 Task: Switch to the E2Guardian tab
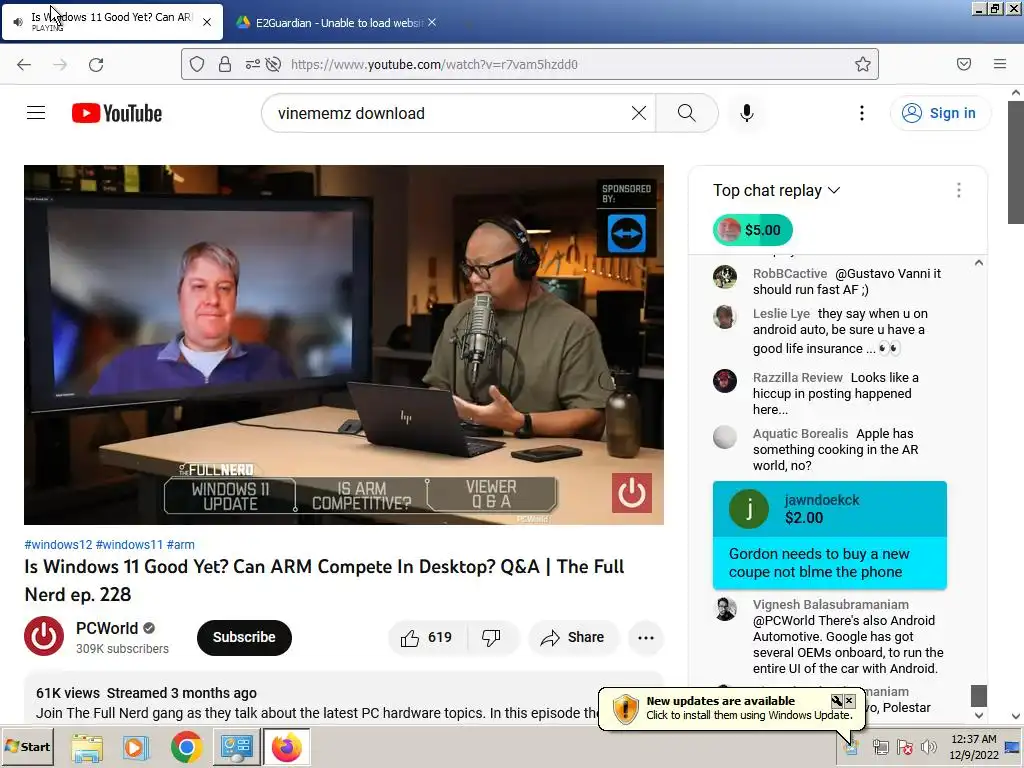pyautogui.click(x=335, y=23)
